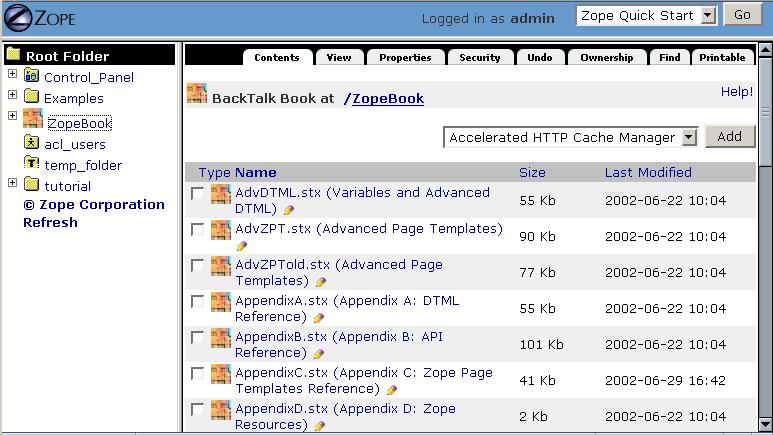Switch to the Contents tab

point(277,57)
